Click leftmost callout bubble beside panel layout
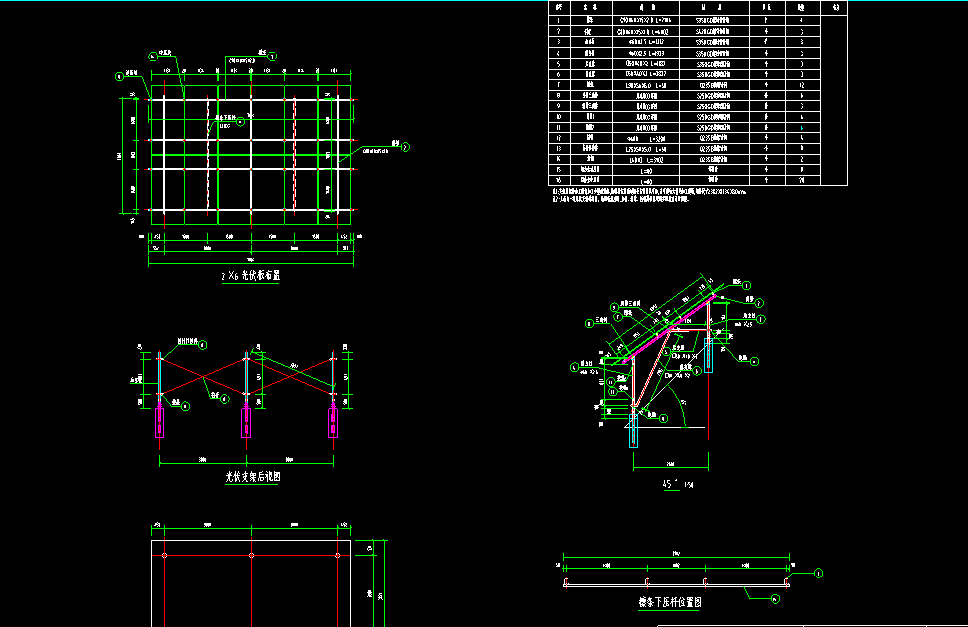 coord(119,74)
